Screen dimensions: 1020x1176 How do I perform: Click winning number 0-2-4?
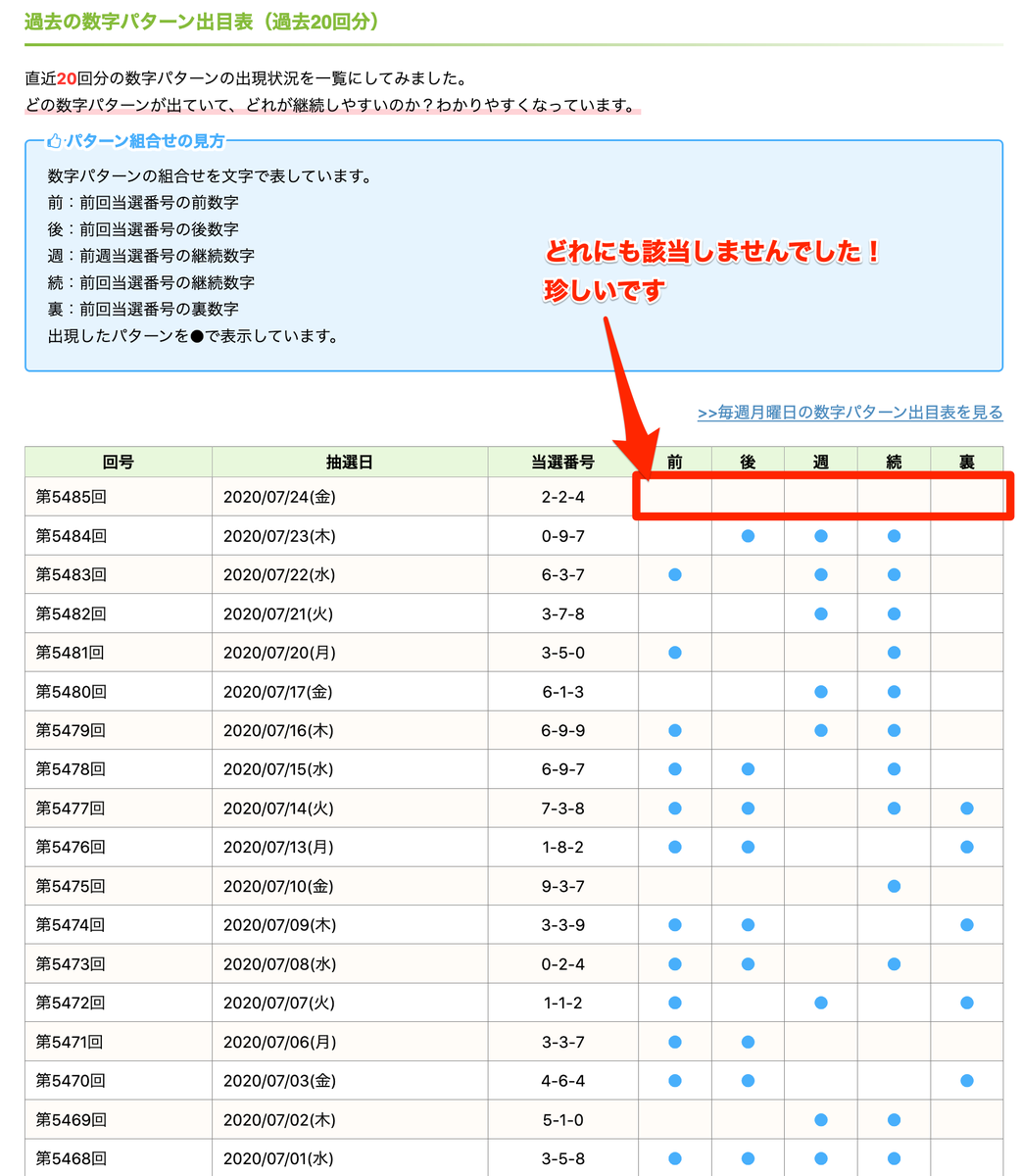(563, 964)
